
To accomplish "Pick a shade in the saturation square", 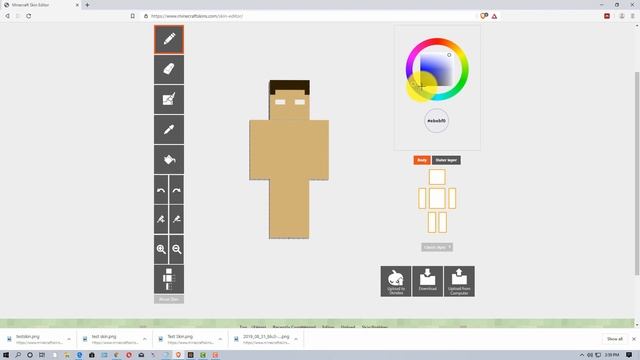I will click(436, 69).
